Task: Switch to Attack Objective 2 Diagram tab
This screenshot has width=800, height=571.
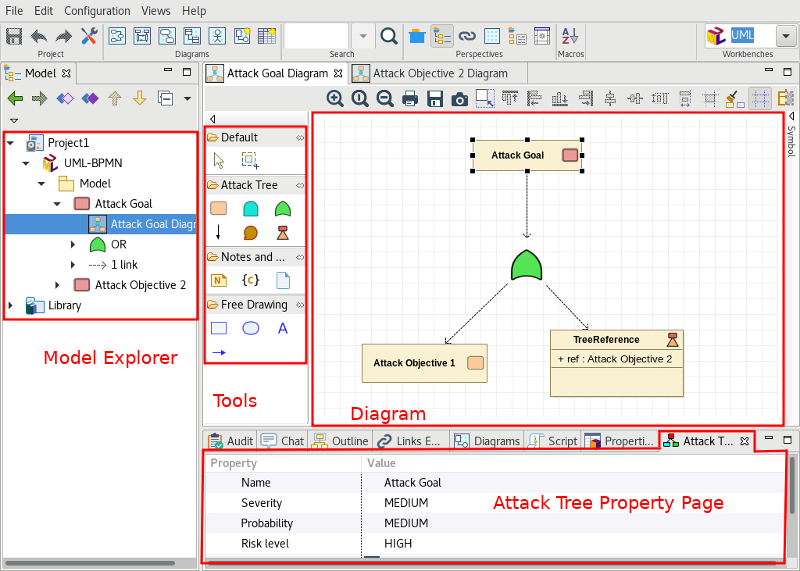Action: [439, 73]
